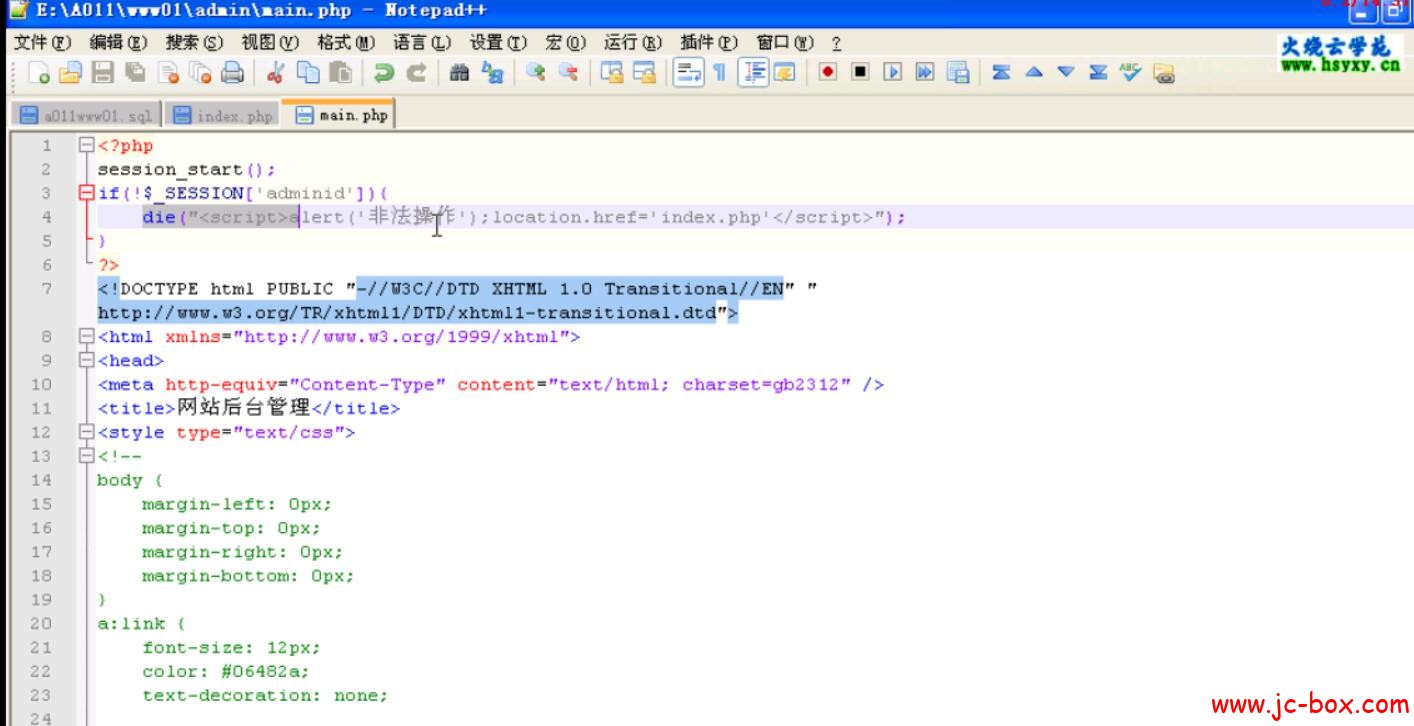
Task: Paste clipboard using toolbar Paste icon
Action: pos(341,73)
